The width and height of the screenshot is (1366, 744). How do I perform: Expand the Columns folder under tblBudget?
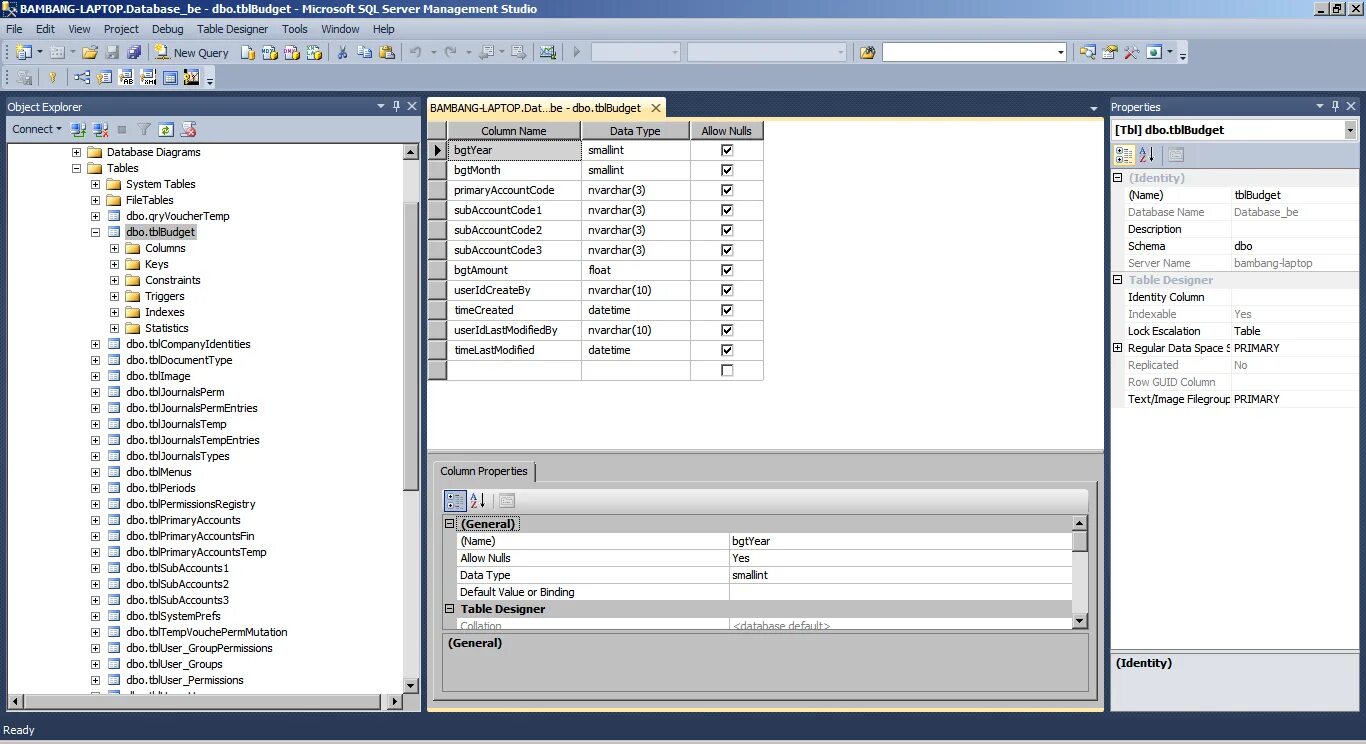[x=115, y=248]
